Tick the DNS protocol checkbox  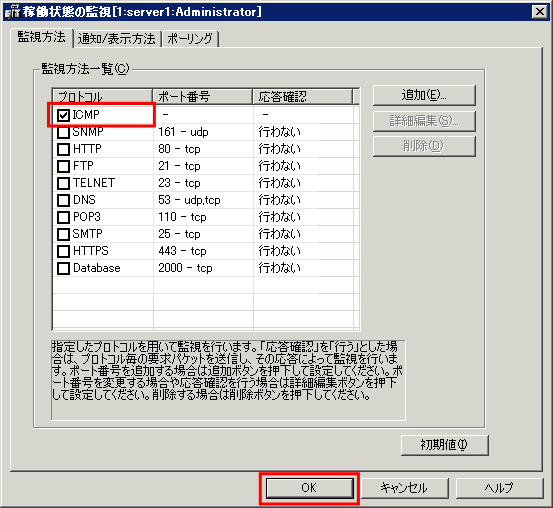pyautogui.click(x=63, y=200)
